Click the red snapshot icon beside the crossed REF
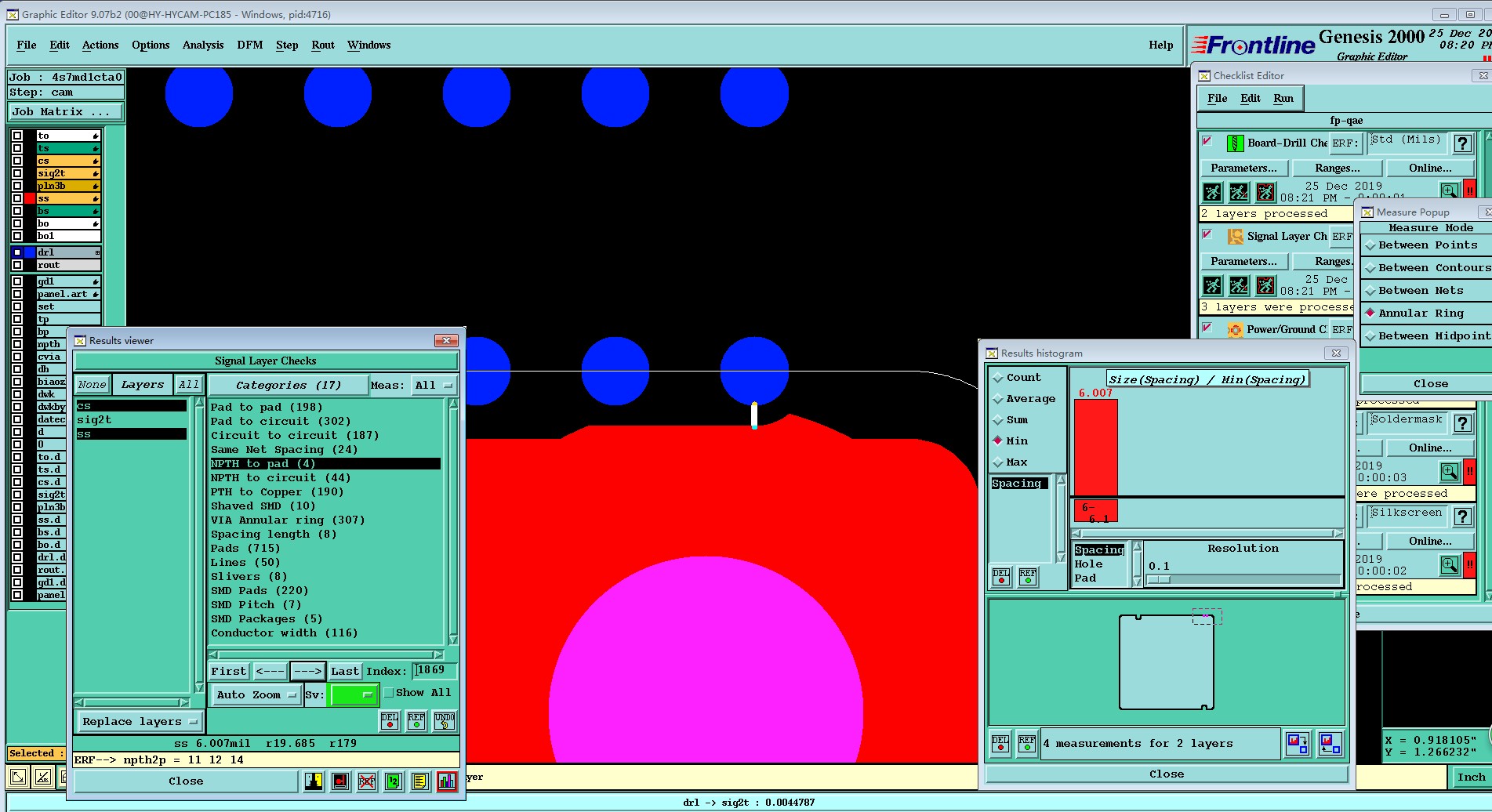 point(340,781)
